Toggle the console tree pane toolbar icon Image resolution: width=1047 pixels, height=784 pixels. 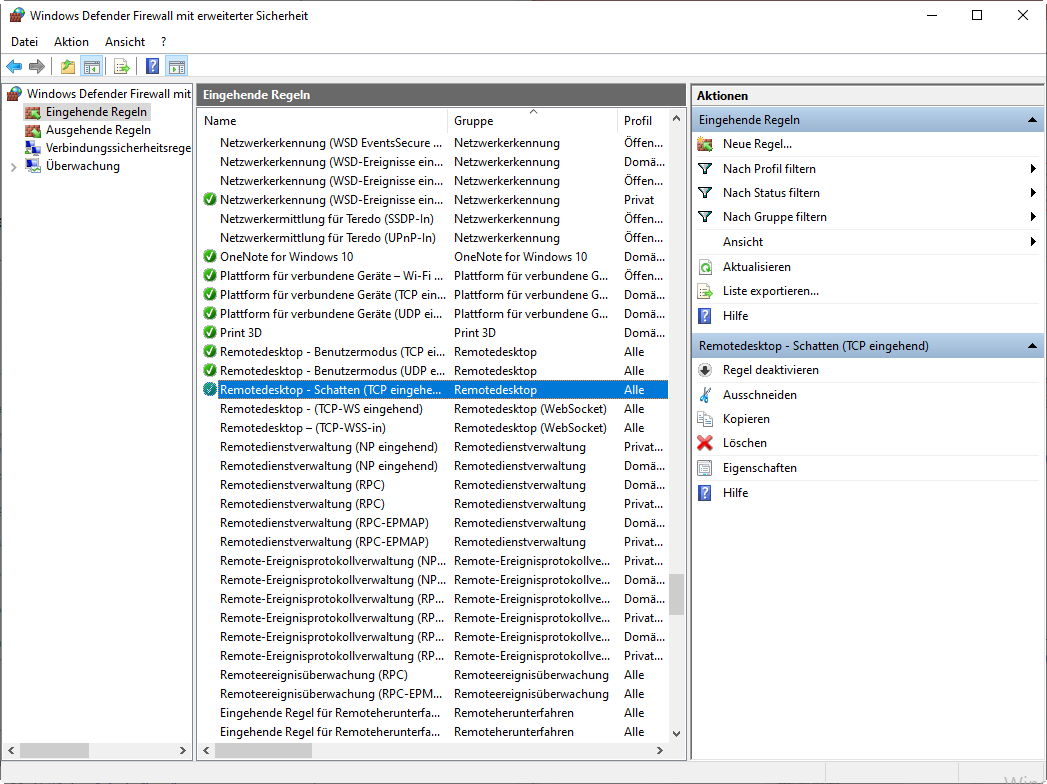tap(91, 67)
